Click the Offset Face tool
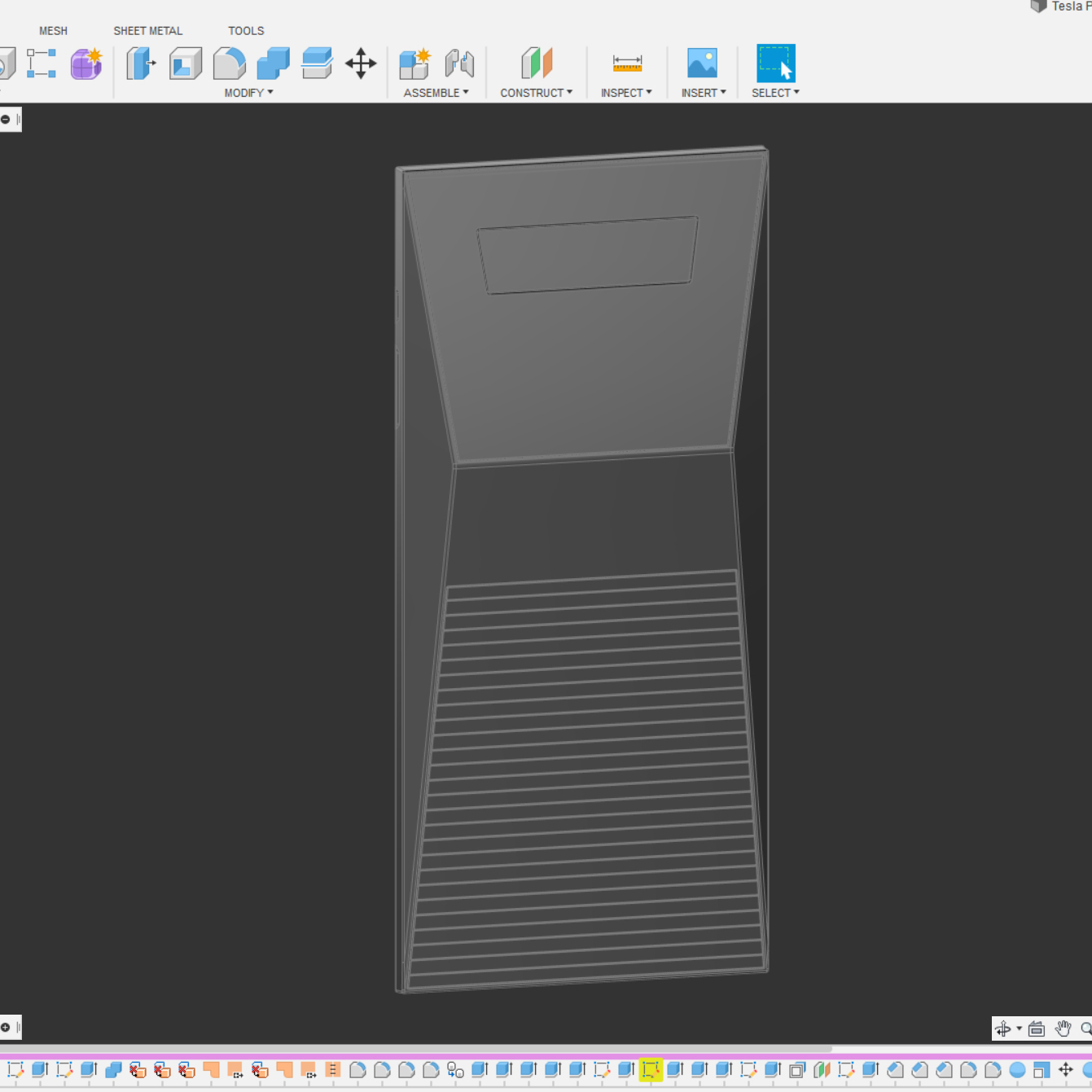The width and height of the screenshot is (1092, 1092). click(317, 64)
